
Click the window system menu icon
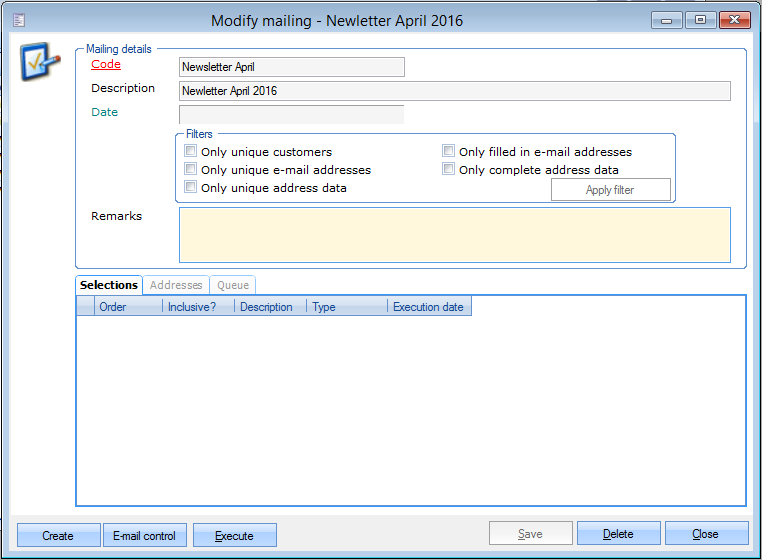[x=19, y=20]
